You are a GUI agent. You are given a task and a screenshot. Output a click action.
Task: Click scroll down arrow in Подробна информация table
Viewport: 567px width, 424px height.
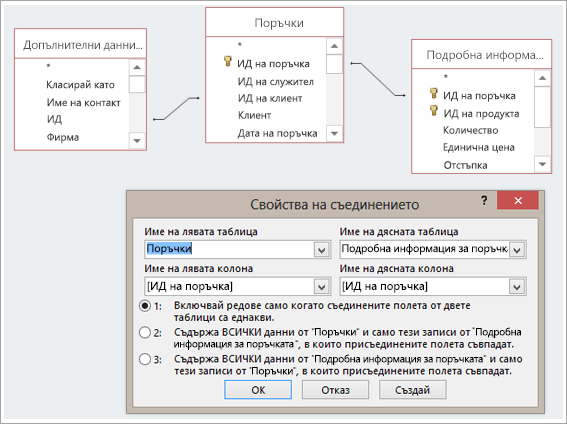542,164
